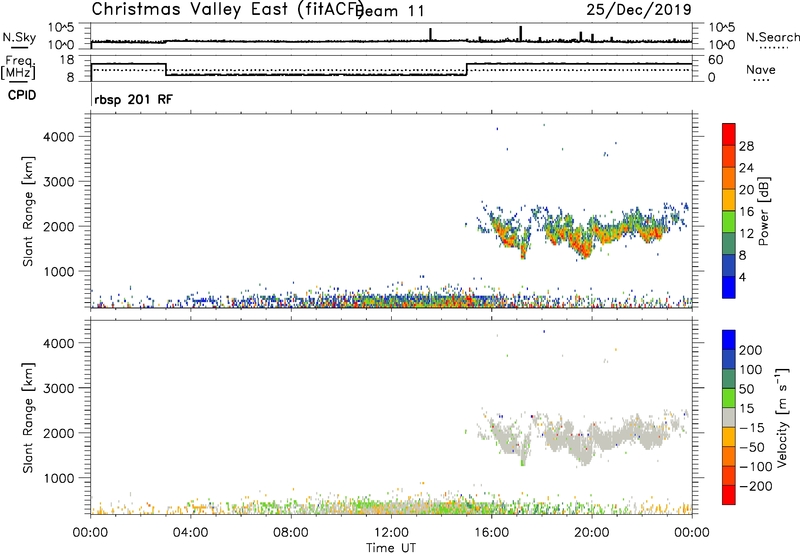Screen dimensions: 800x554
Task: Click the '04:00' time tick label
Action: pos(191,533)
